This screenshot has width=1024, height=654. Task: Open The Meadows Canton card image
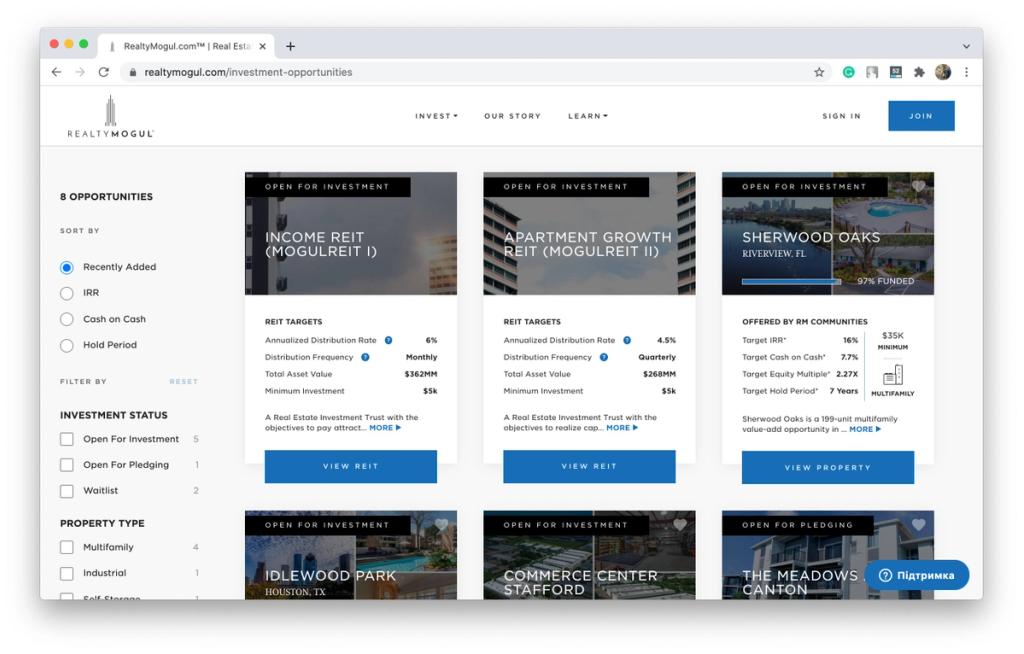click(827, 555)
